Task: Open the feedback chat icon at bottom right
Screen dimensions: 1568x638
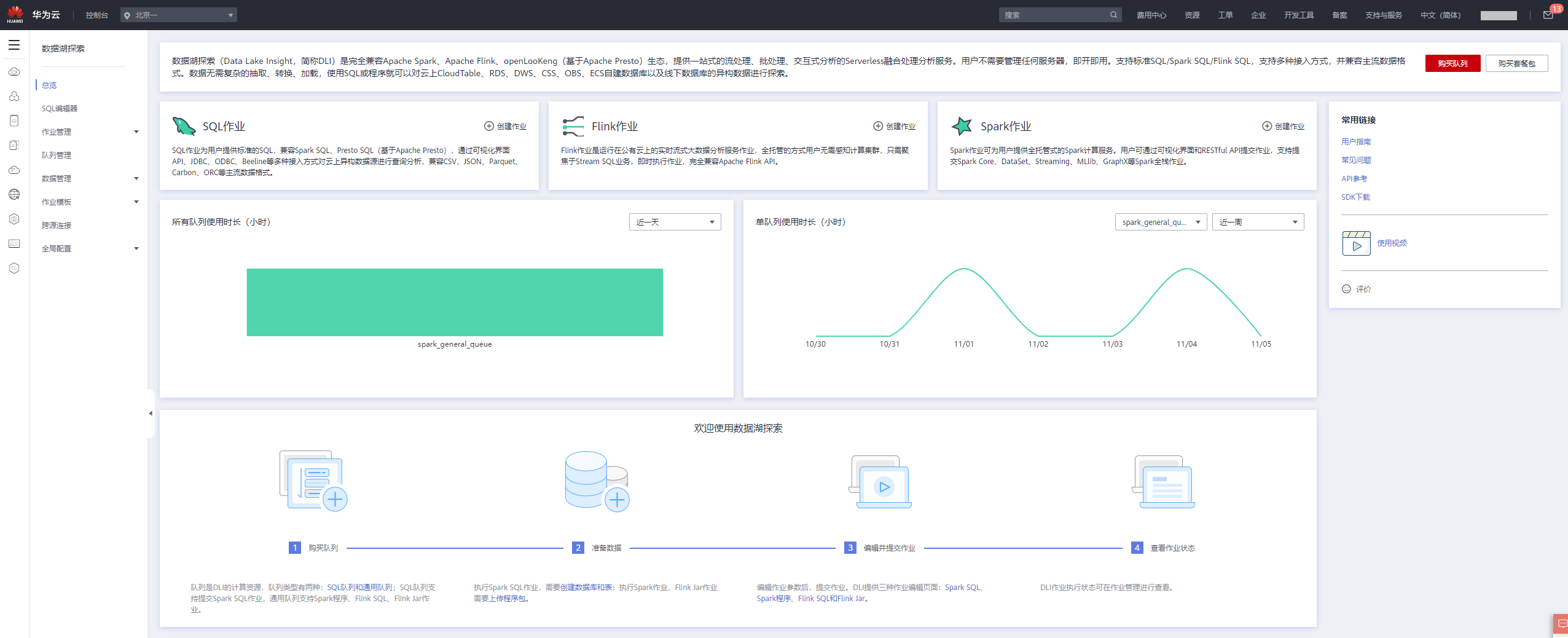Action: click(1561, 624)
